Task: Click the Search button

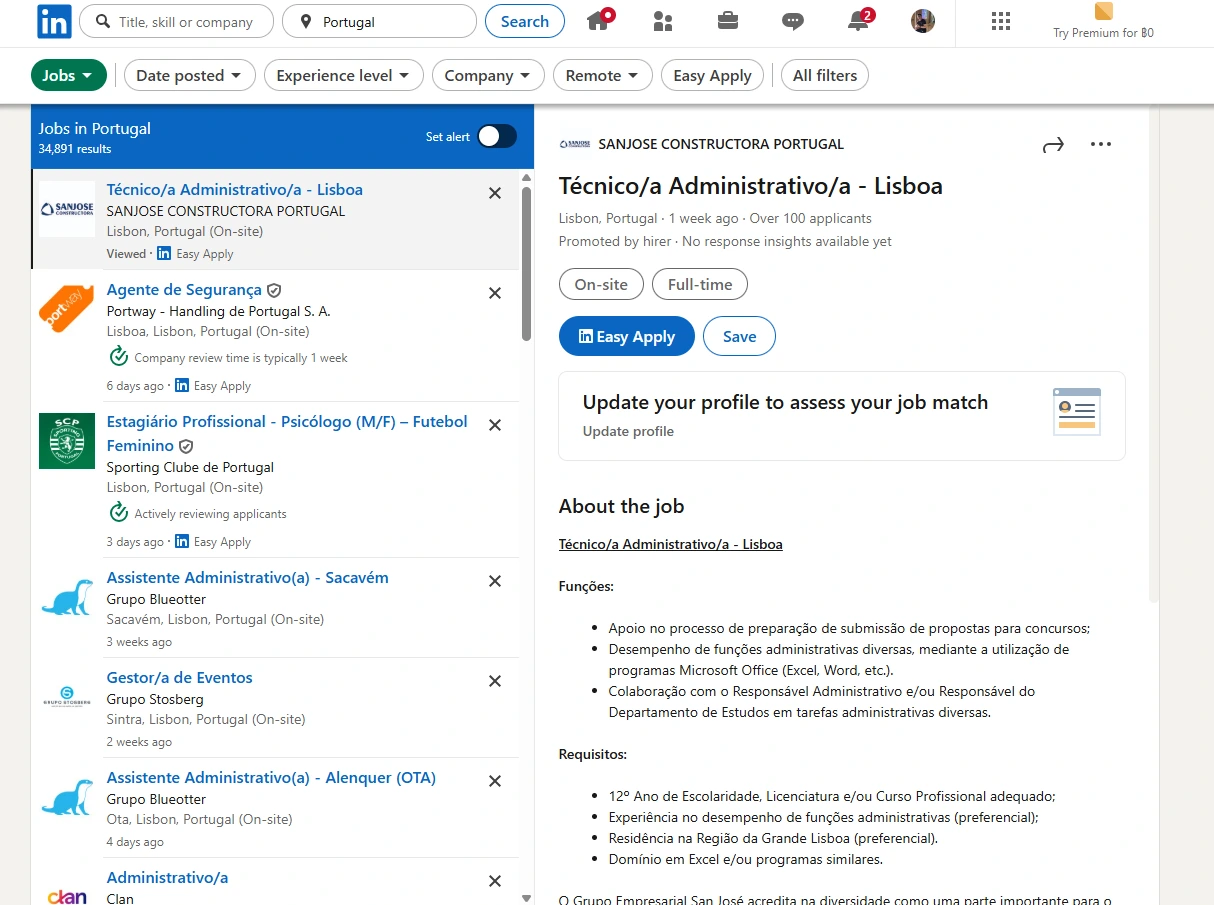Action: [x=525, y=21]
